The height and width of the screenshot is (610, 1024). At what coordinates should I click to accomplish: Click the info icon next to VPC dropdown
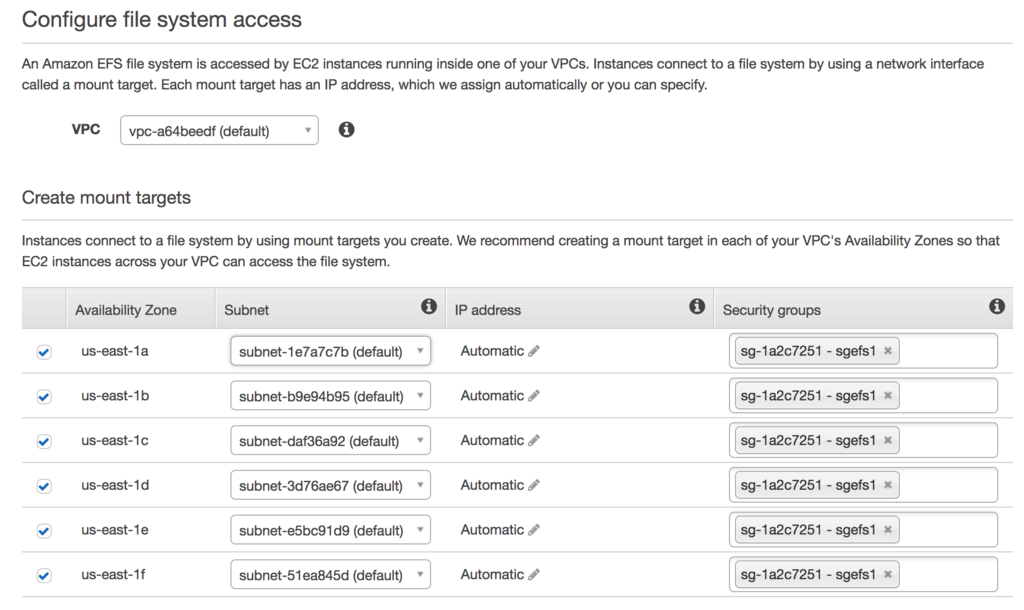347,130
